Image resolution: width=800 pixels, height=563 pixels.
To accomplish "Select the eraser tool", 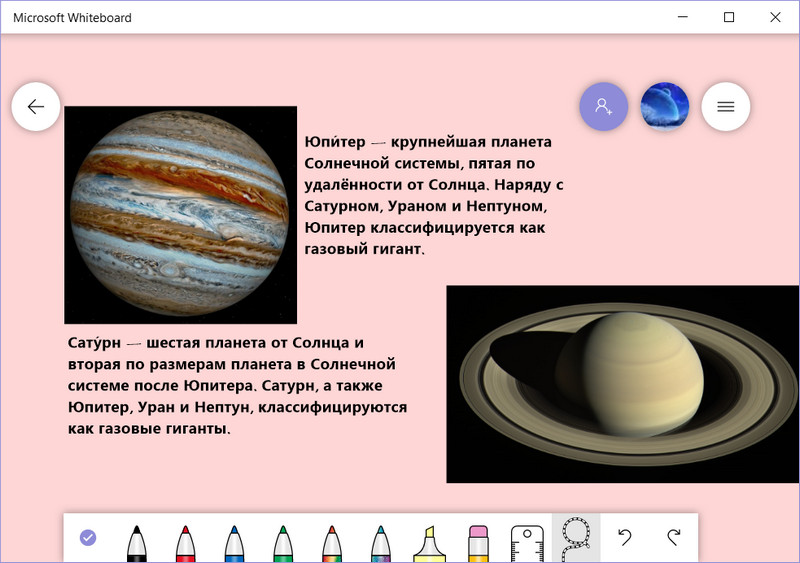I will (x=478, y=544).
